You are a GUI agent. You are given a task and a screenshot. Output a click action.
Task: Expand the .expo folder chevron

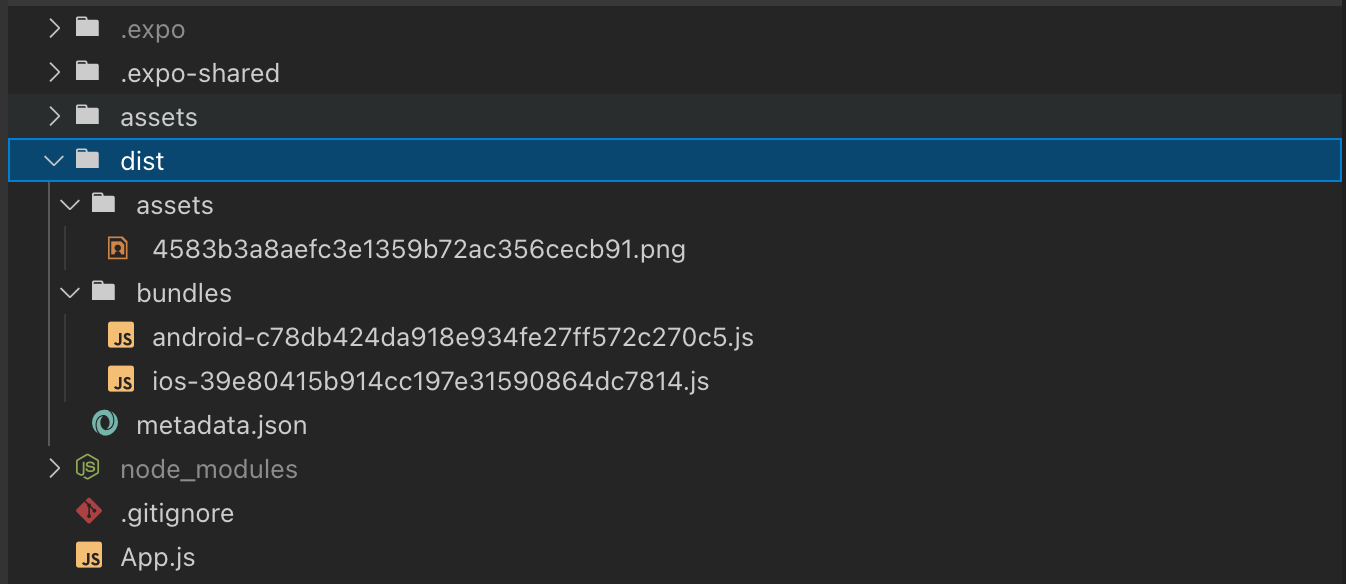click(55, 29)
